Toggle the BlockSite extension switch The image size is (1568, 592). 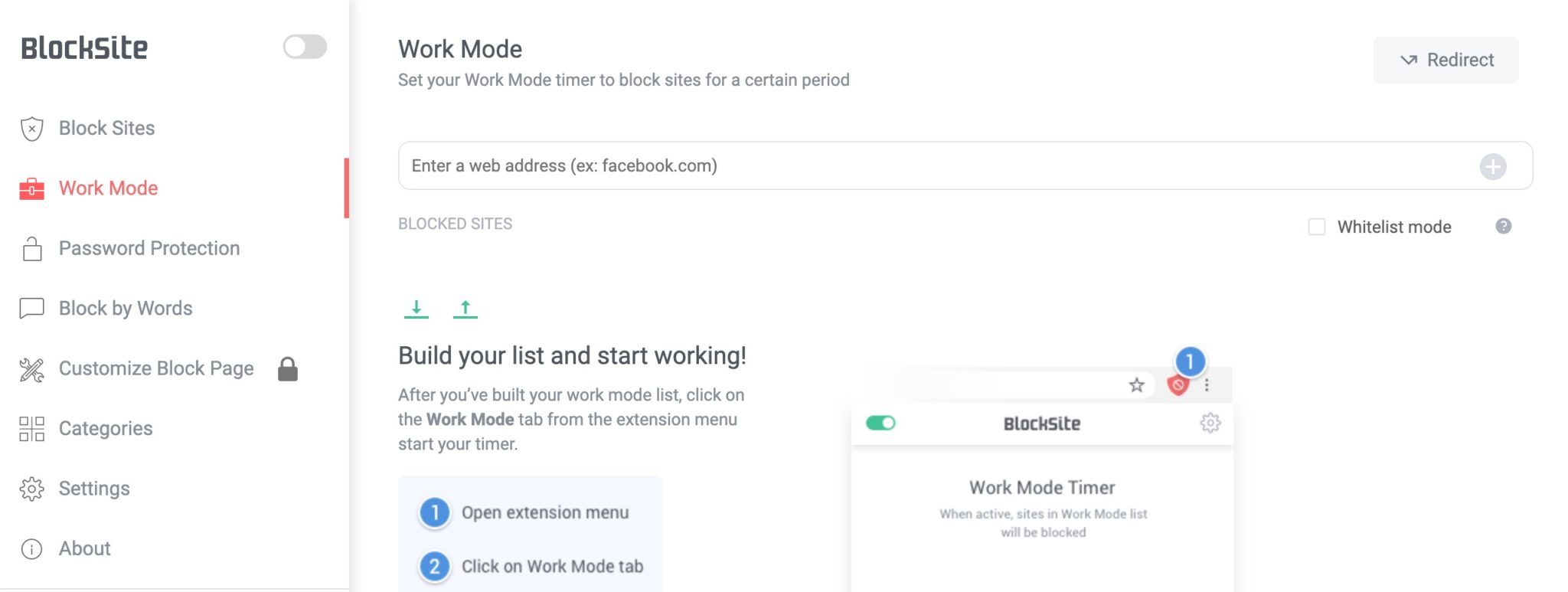(x=304, y=47)
